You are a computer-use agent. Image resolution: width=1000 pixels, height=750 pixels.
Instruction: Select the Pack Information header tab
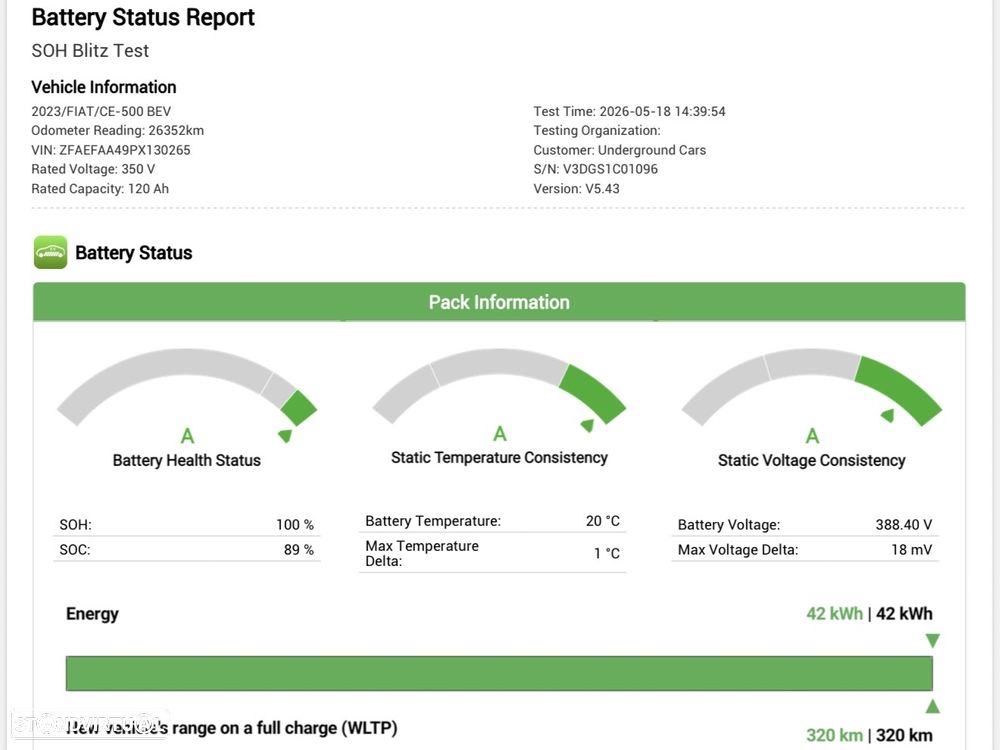[499, 302]
